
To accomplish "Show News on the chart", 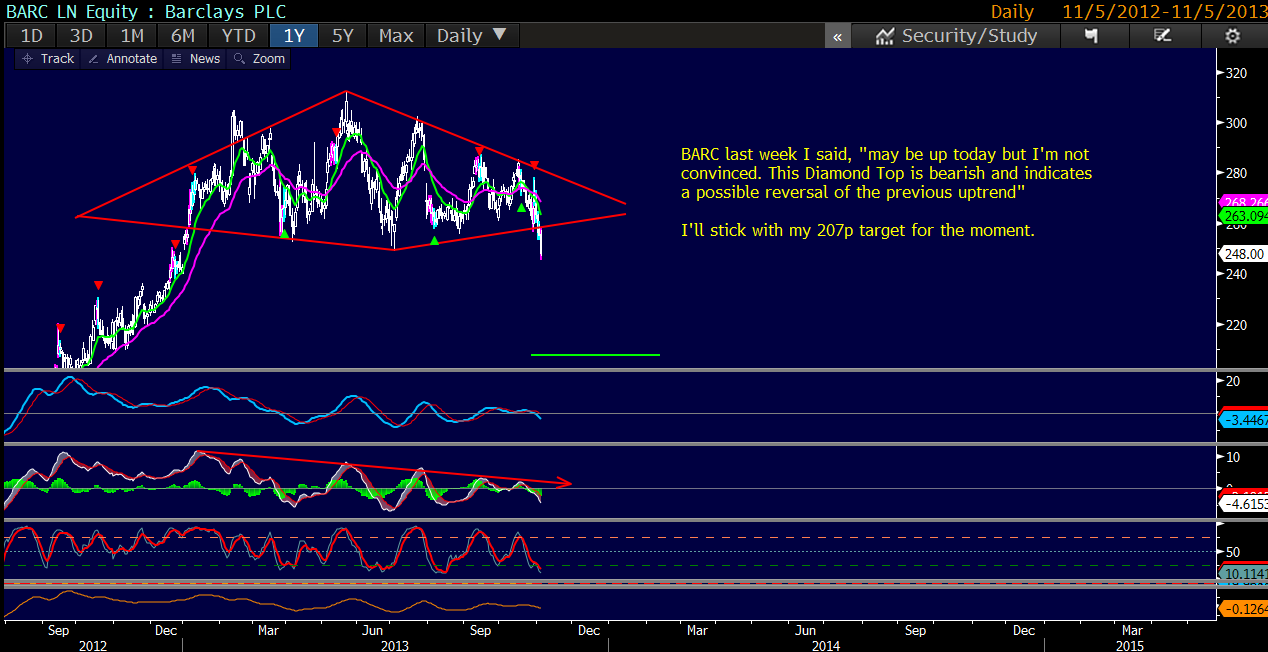I will (195, 59).
